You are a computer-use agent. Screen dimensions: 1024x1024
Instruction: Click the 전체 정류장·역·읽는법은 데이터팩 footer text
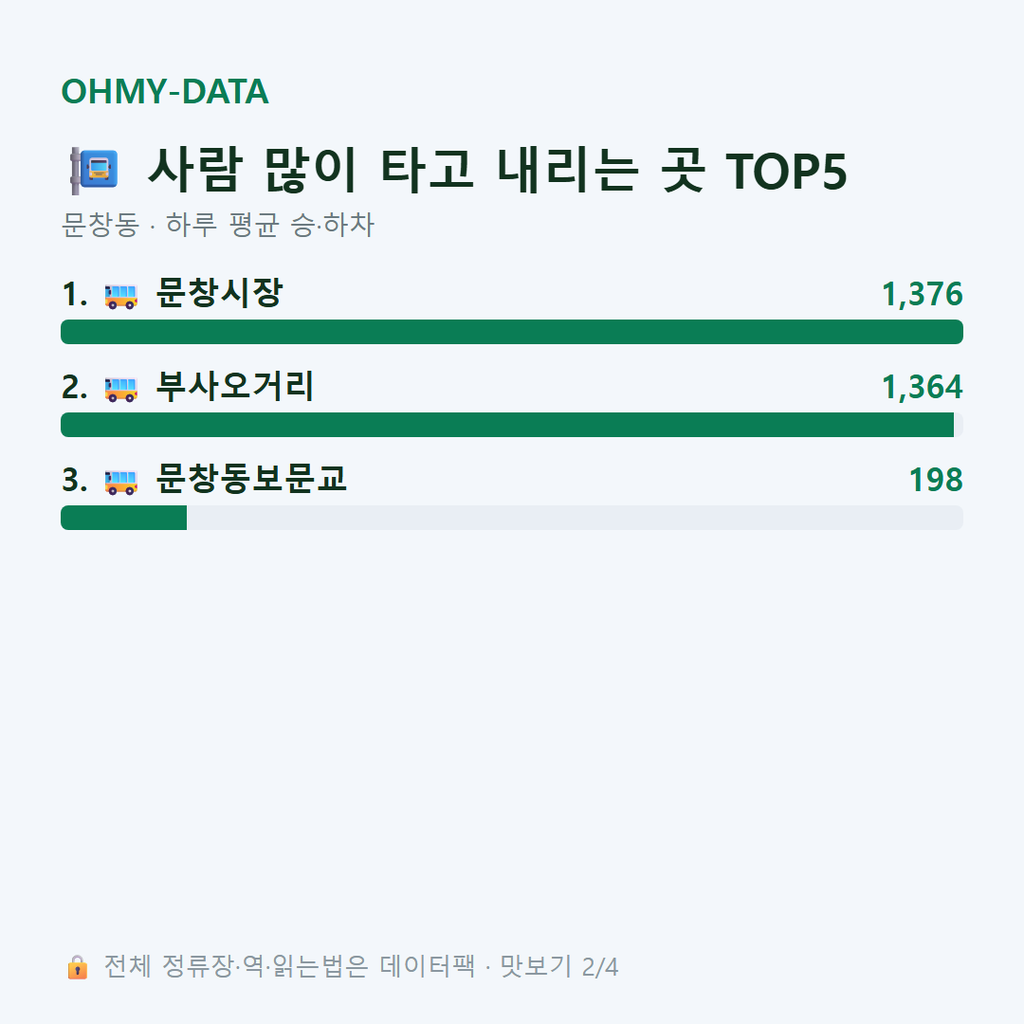coord(289,967)
